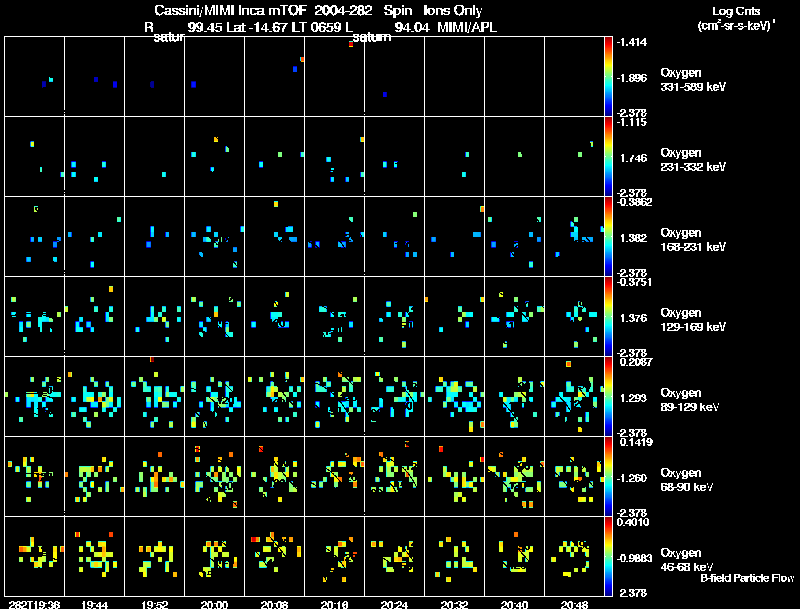Viewport: 800px width, 609px height.
Task: Click the color bar for Oxygen 331-589 keV
Action: coord(608,77)
